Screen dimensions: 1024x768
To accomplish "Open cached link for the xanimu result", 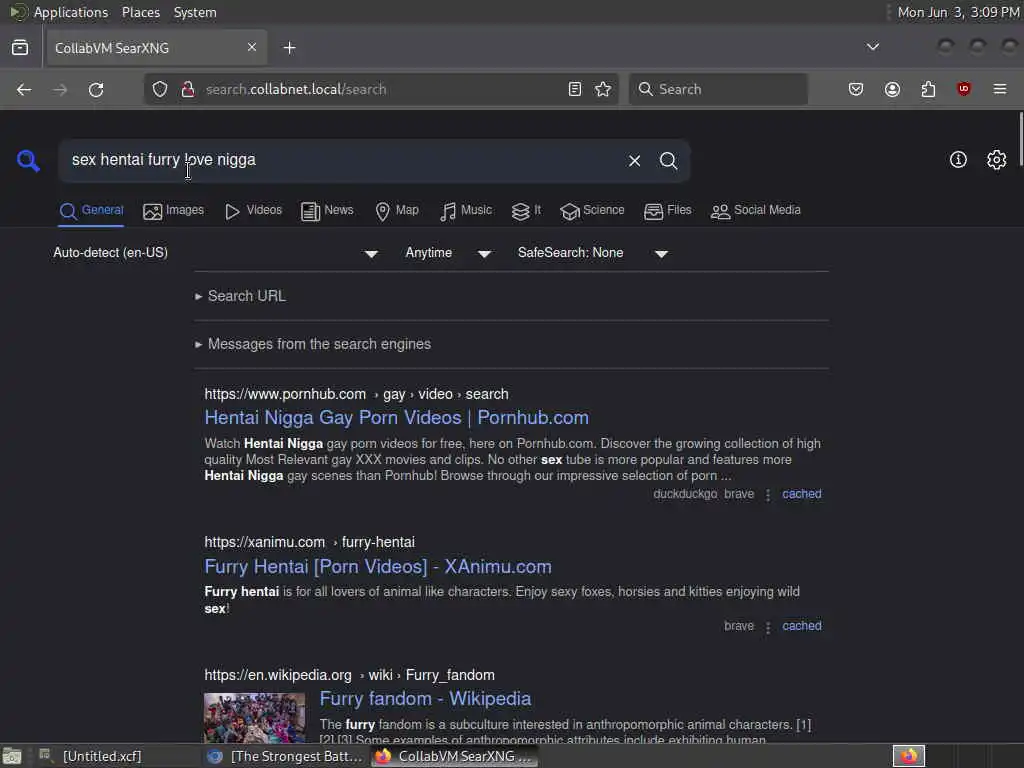I will pyautogui.click(x=802, y=626).
